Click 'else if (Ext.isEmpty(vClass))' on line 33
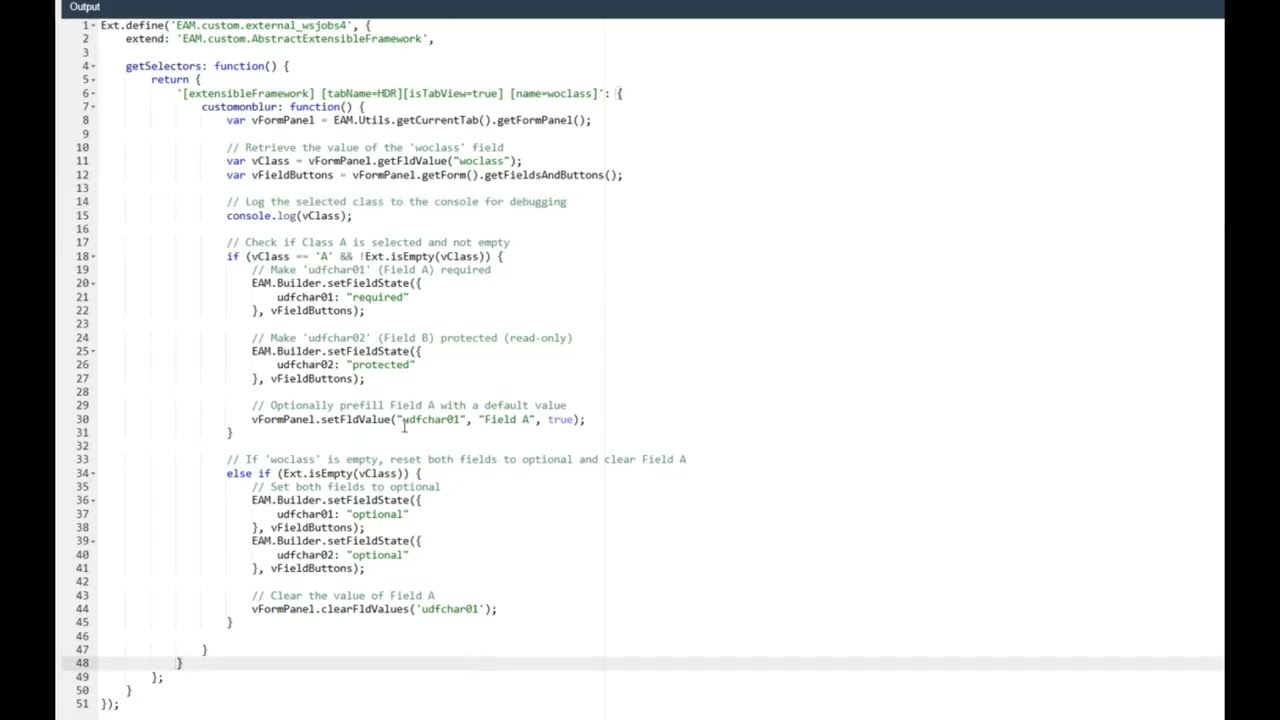Screen dimensions: 1280x720 [x=318, y=474]
